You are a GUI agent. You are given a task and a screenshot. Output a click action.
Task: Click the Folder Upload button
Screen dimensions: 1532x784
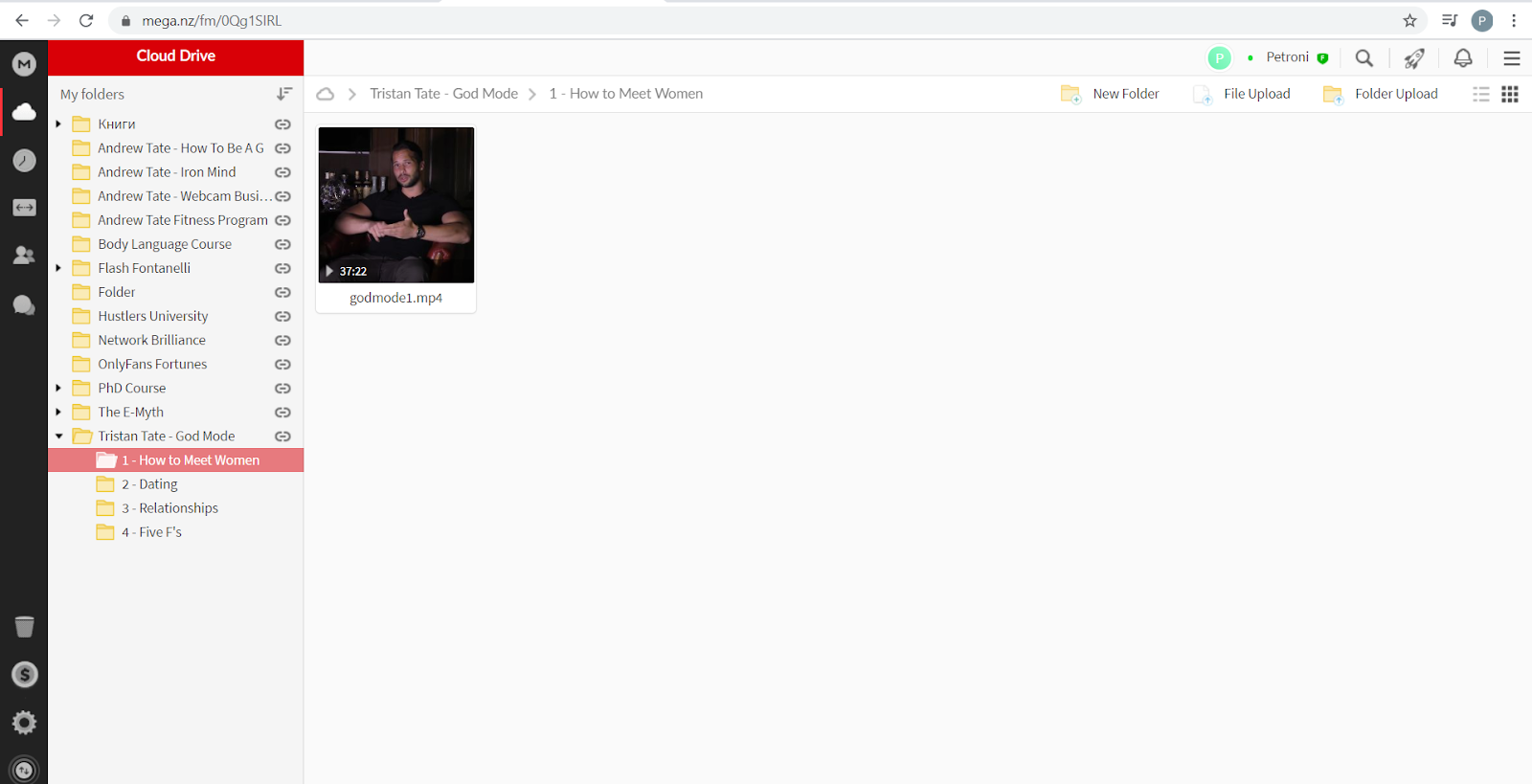pos(1381,94)
